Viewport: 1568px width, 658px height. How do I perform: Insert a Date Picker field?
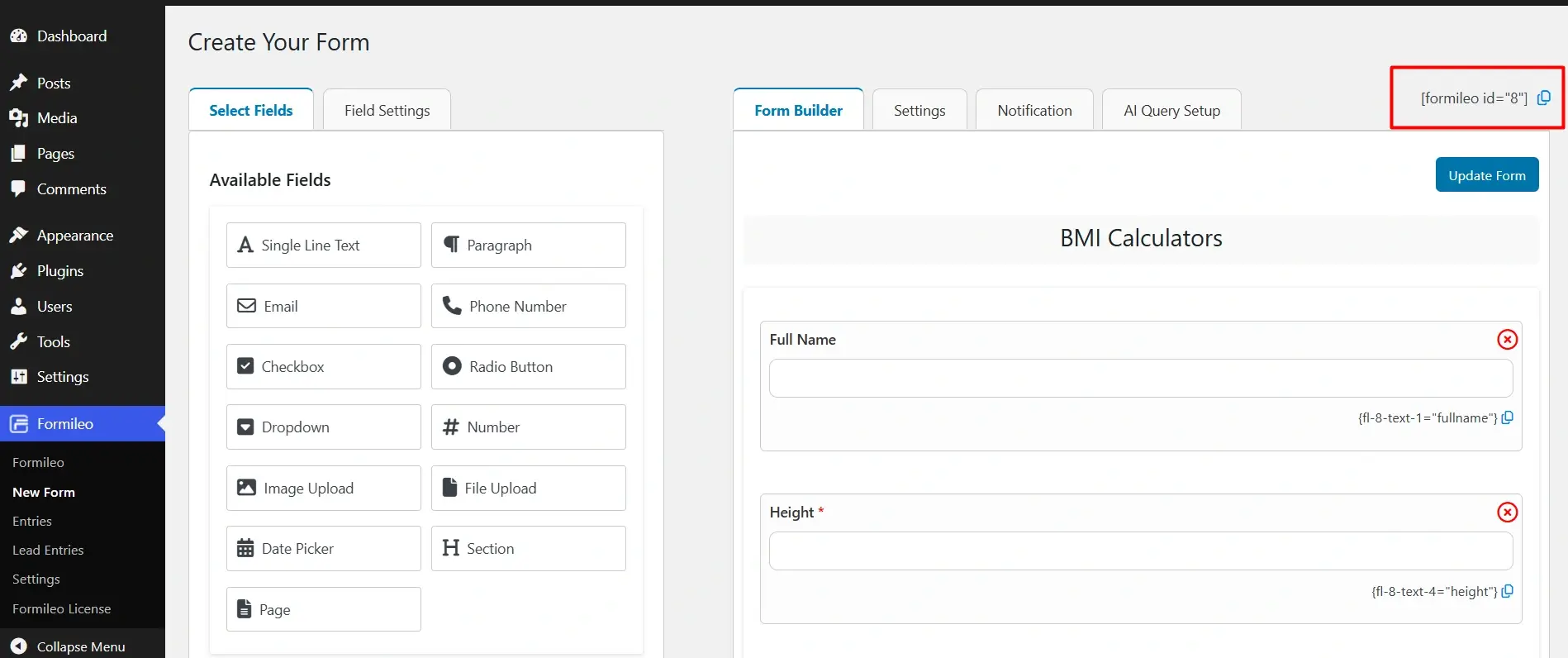click(x=323, y=549)
